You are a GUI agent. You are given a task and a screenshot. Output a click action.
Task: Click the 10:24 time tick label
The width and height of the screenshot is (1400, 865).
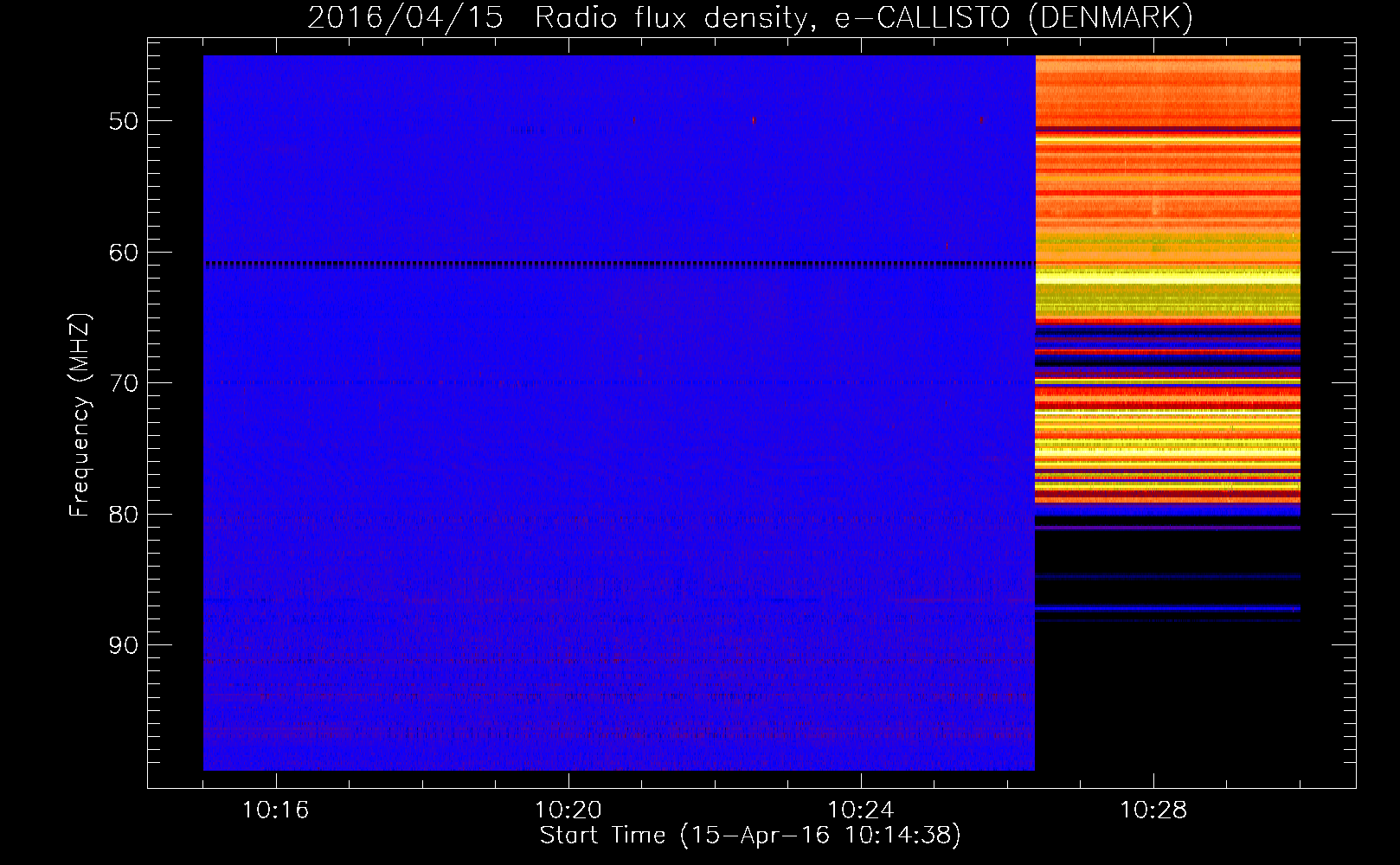(x=860, y=811)
